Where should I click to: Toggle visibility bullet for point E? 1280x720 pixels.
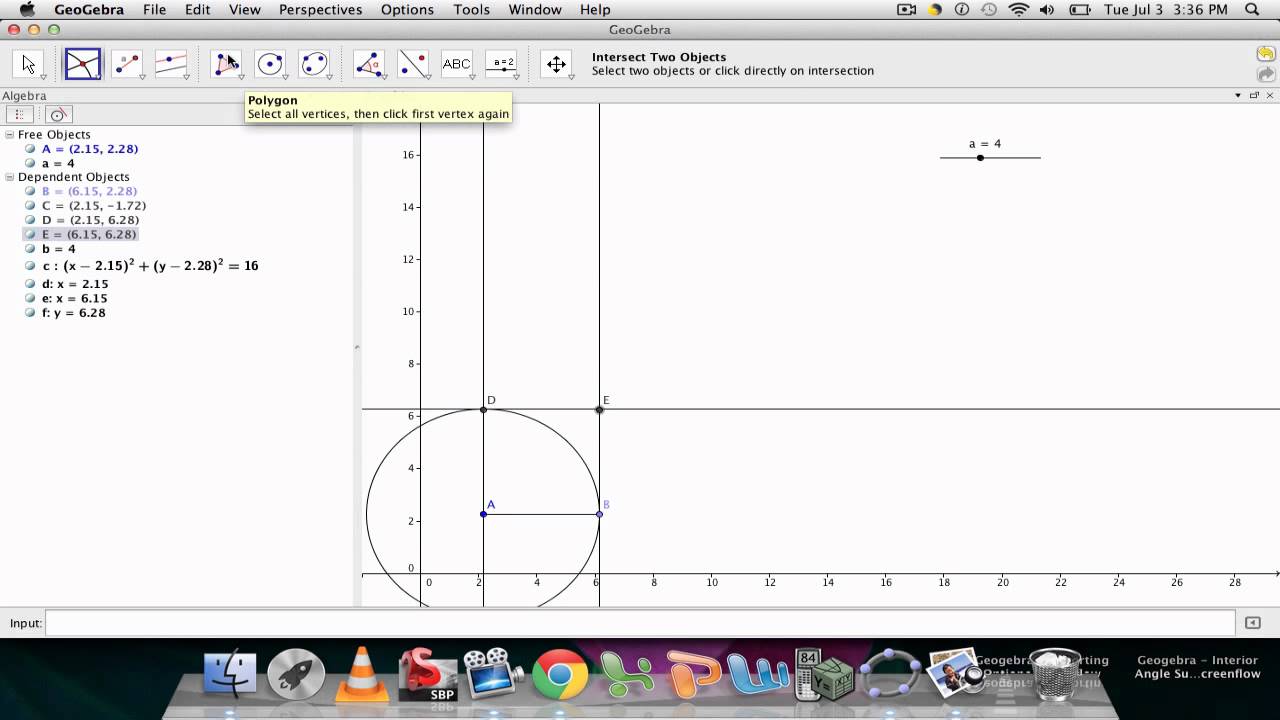point(30,234)
